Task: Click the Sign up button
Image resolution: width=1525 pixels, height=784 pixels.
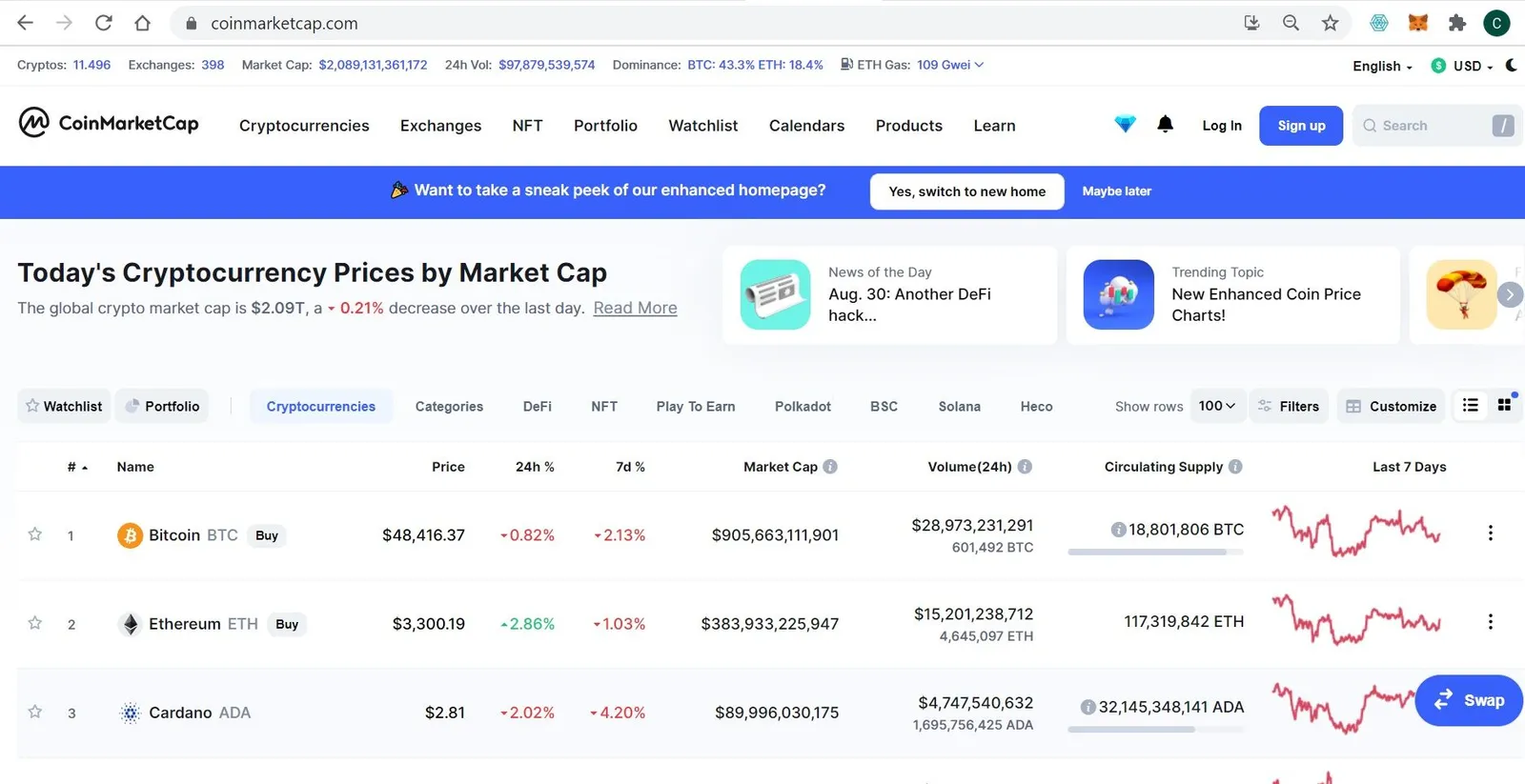Action: coord(1301,126)
